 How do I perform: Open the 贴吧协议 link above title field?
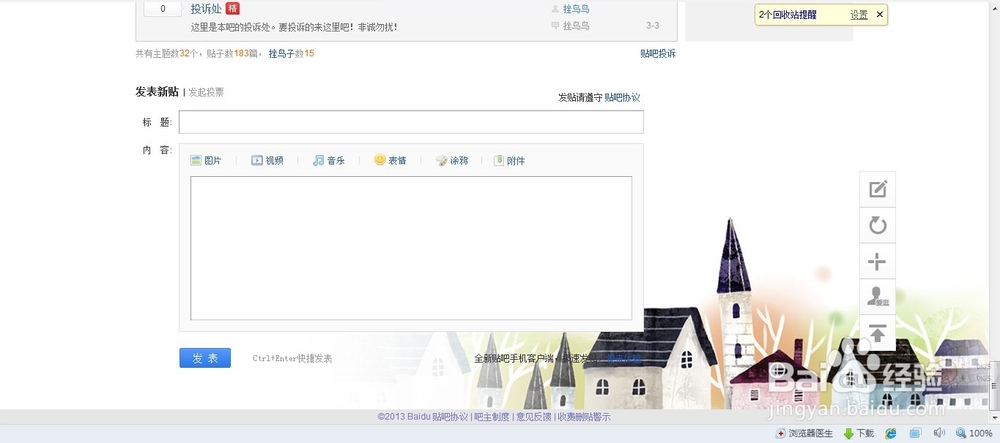point(622,98)
